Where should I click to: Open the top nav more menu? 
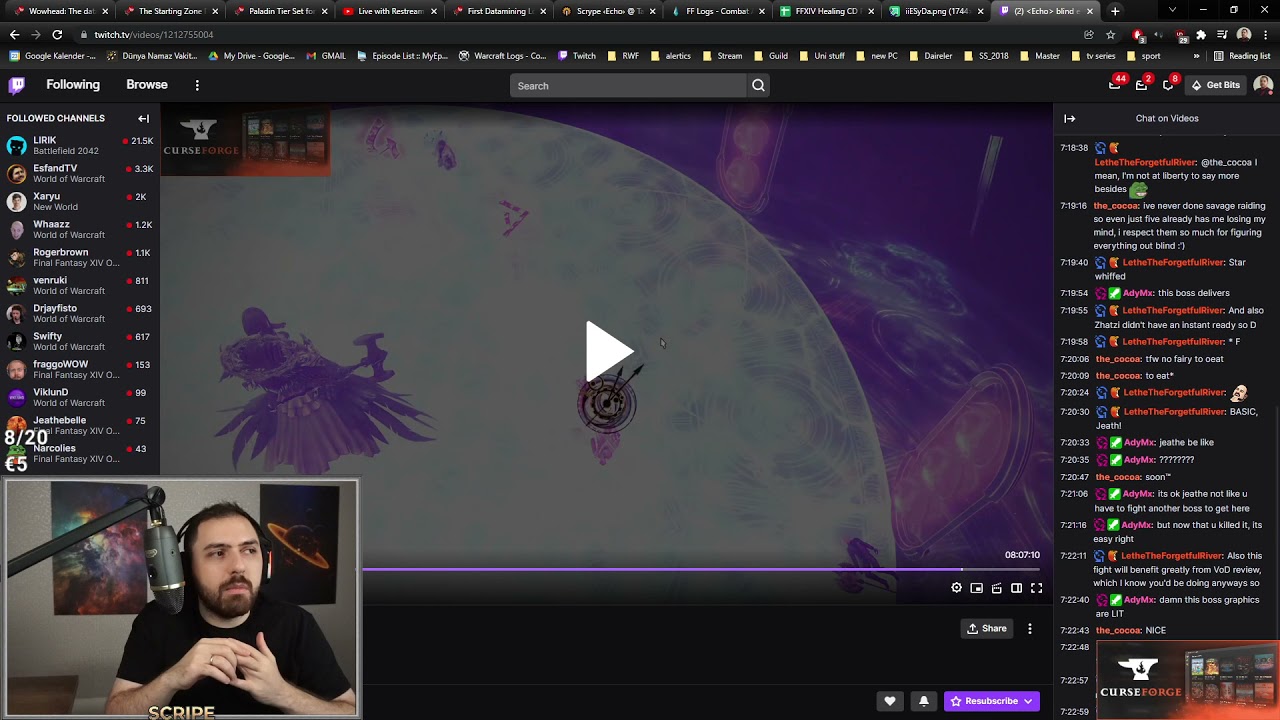197,85
